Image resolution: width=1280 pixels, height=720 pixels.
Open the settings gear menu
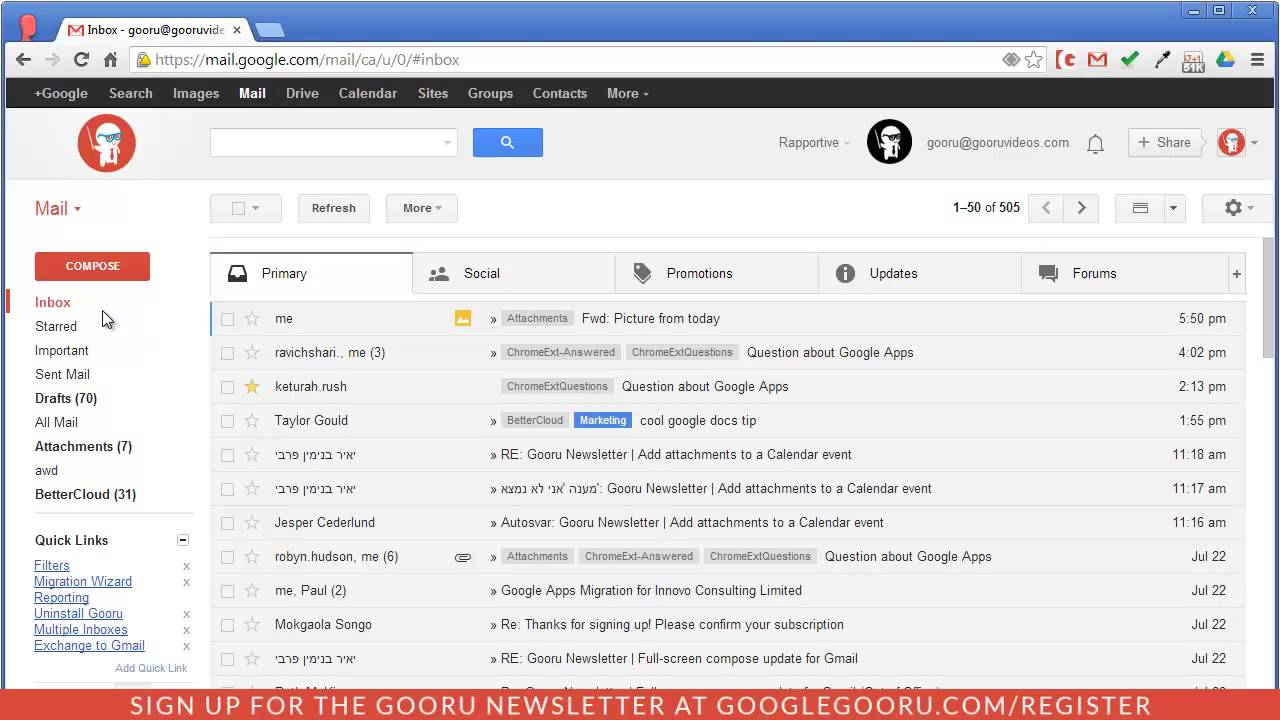pyautogui.click(x=1239, y=208)
